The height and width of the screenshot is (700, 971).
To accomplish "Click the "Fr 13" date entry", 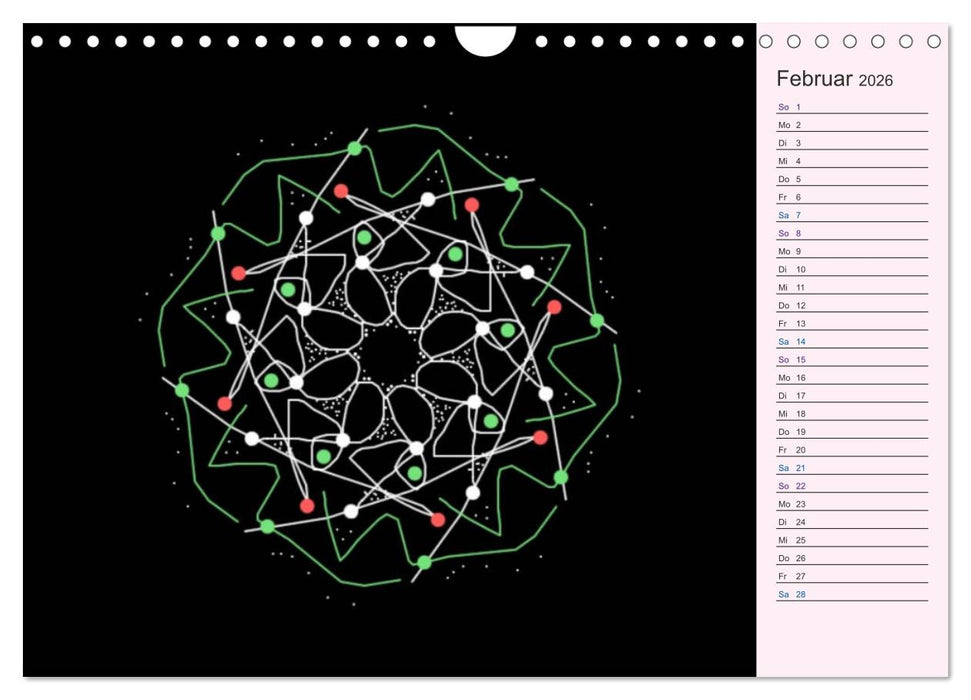I will [789, 323].
